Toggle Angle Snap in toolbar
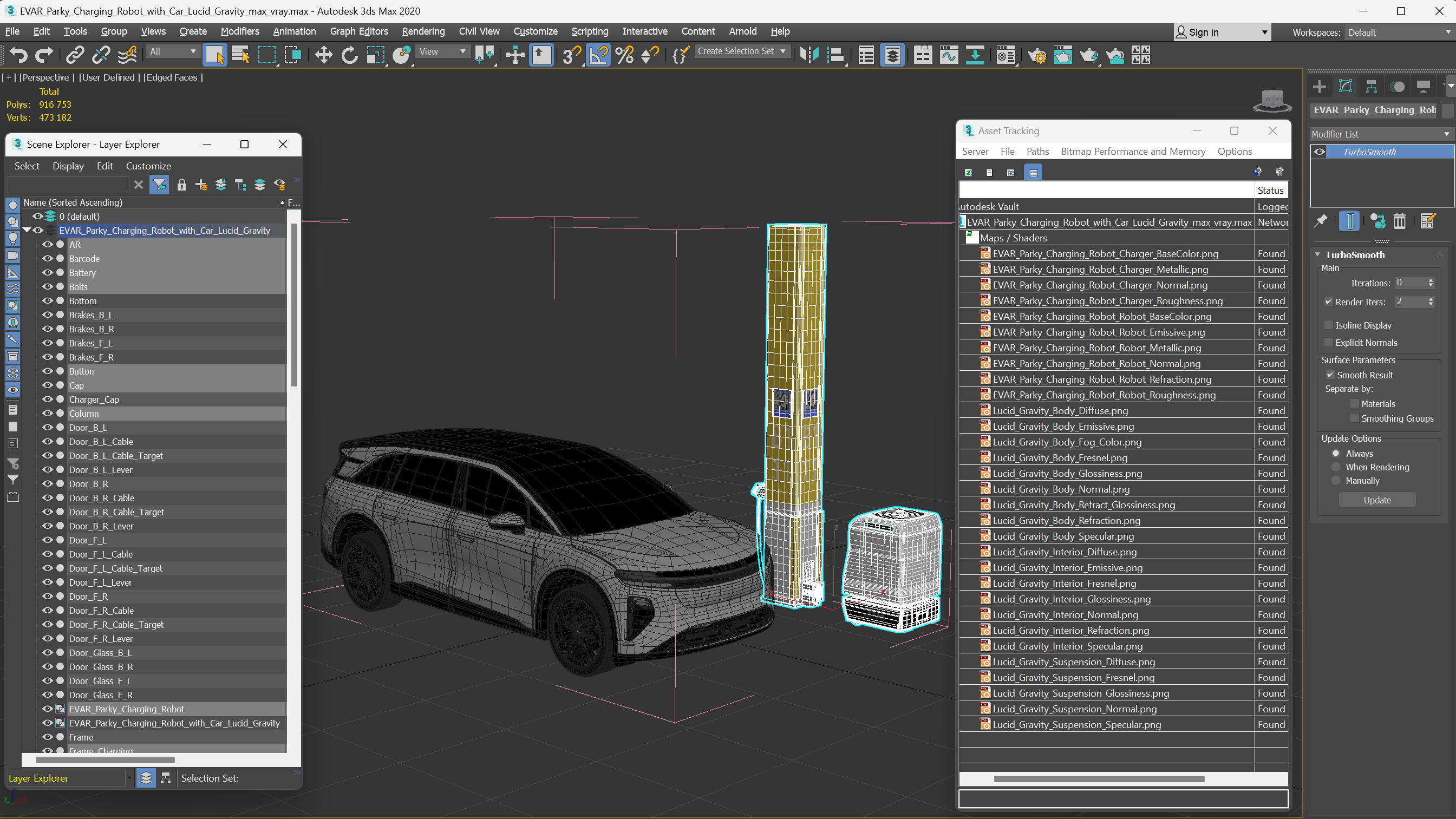 tap(598, 55)
